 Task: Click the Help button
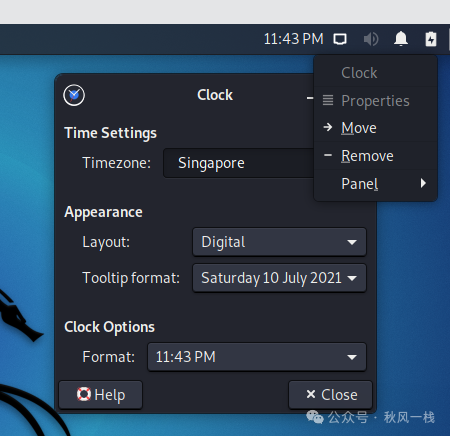[101, 395]
